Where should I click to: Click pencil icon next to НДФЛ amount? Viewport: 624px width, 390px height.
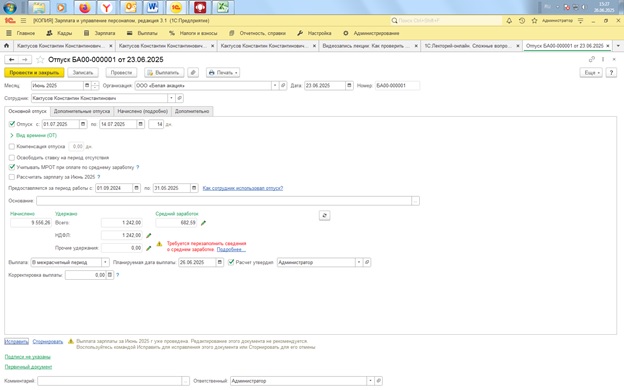(149, 236)
